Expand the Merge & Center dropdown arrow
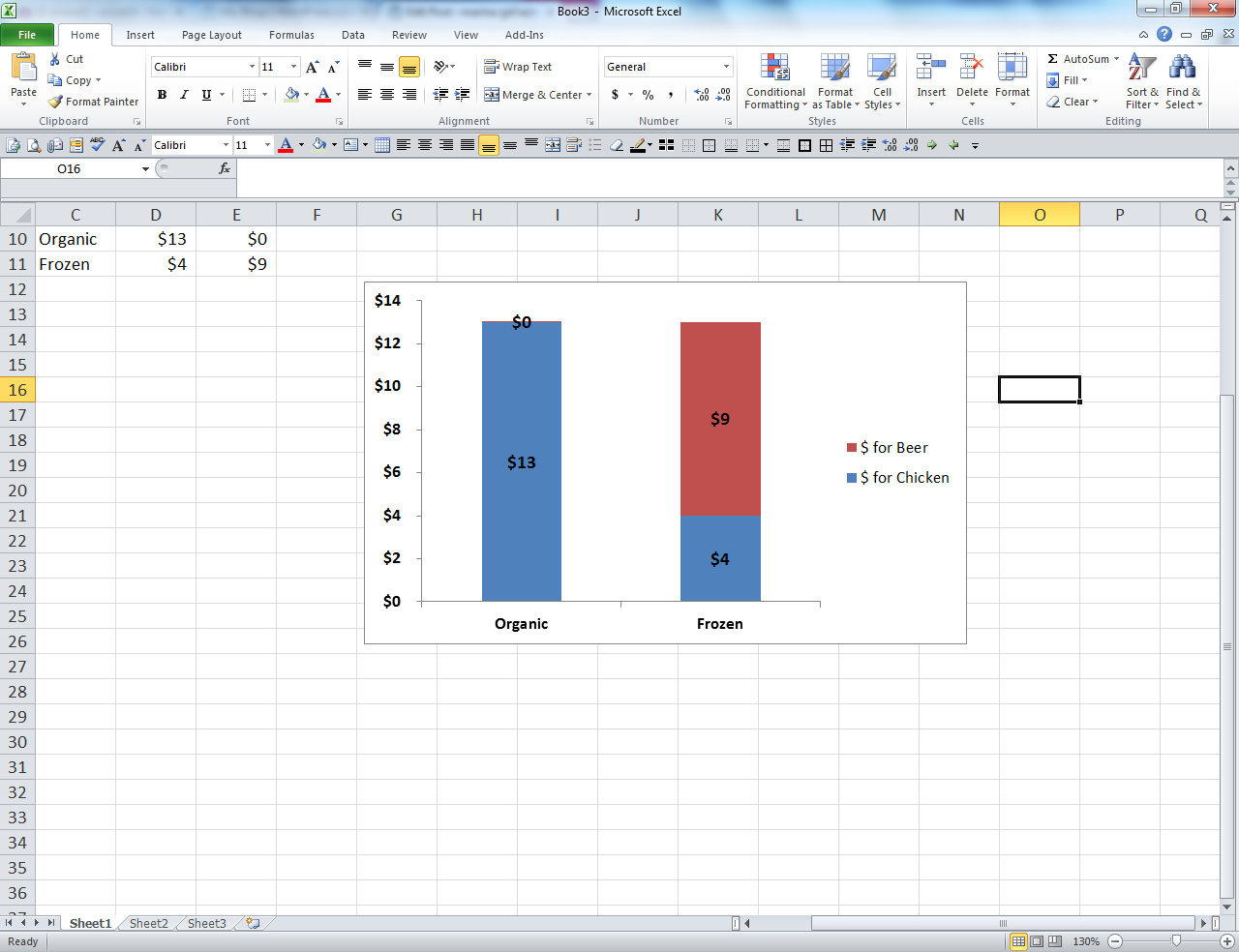This screenshot has height=952, width=1239. (589, 95)
